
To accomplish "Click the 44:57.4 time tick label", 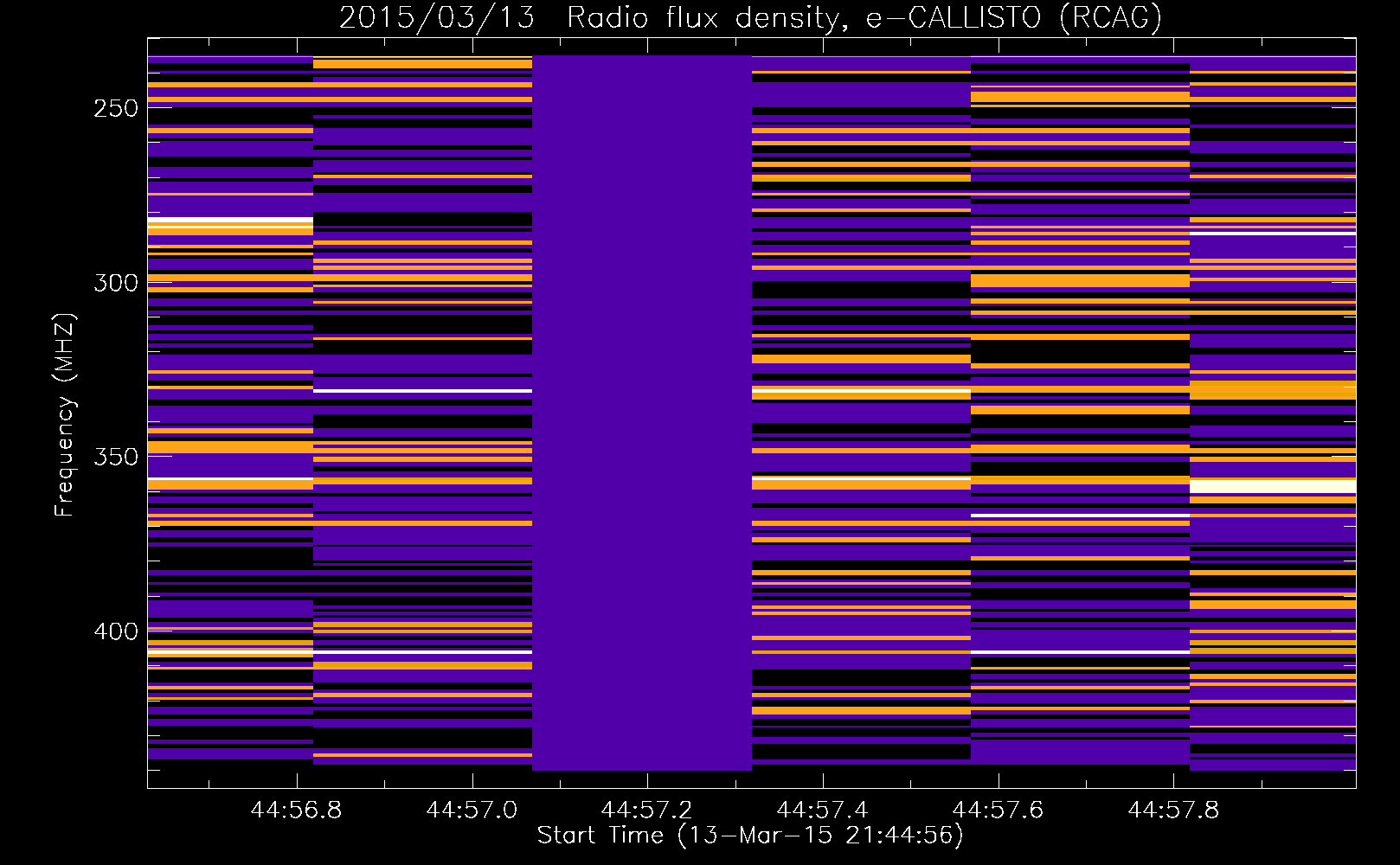I will (x=822, y=810).
